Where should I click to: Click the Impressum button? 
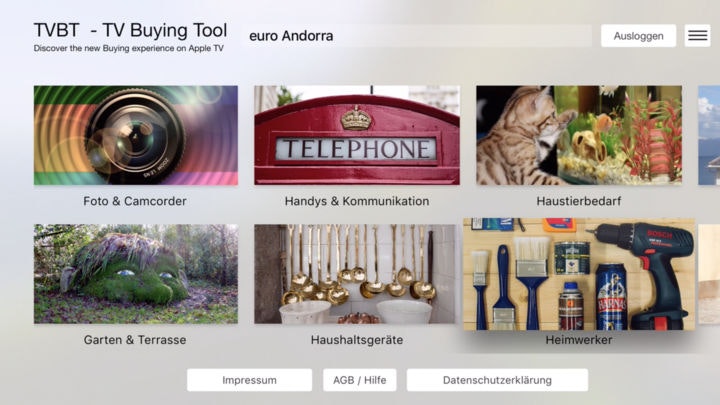coord(249,380)
